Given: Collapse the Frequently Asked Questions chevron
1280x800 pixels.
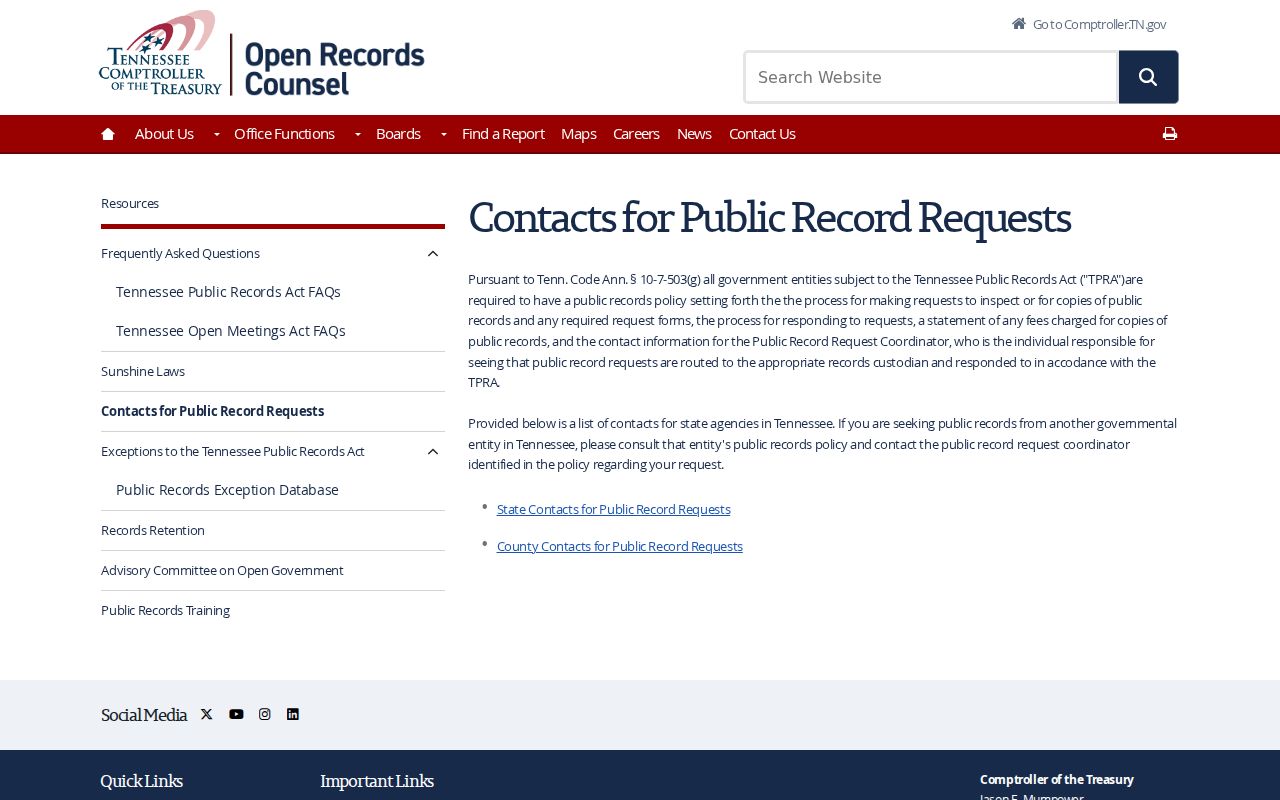Looking at the screenshot, I should [x=433, y=254].
